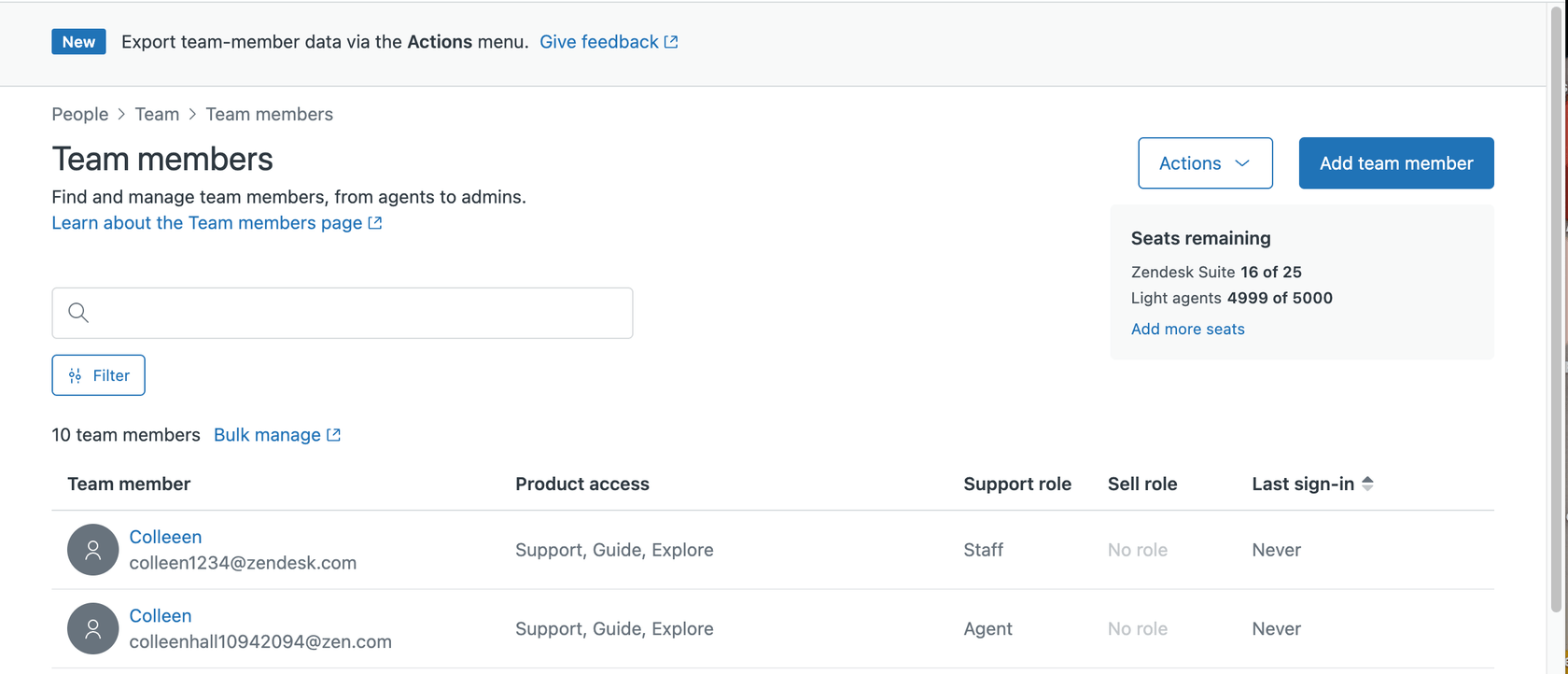Click the avatar icon for Colleen

92,628
